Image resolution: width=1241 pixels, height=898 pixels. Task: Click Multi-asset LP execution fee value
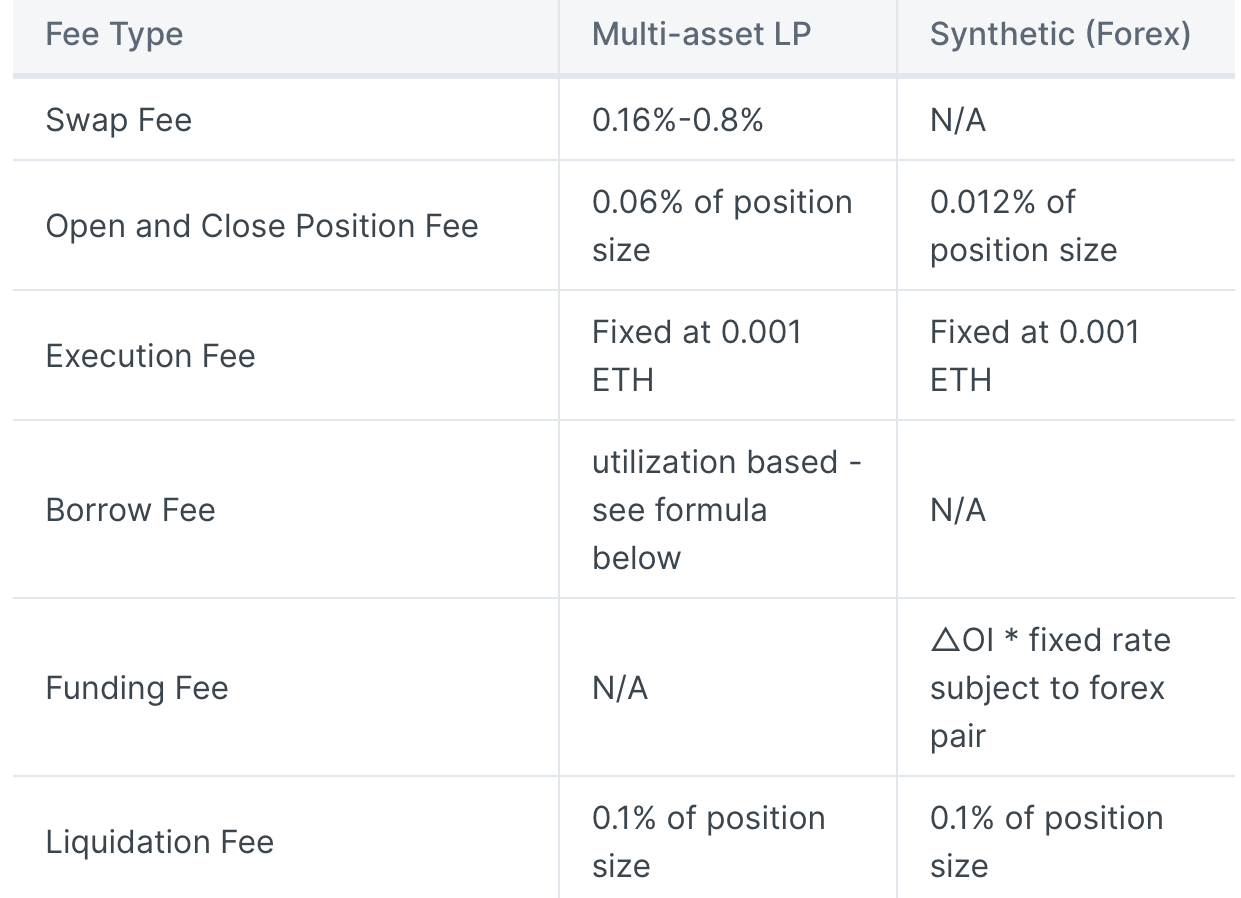click(x=696, y=356)
